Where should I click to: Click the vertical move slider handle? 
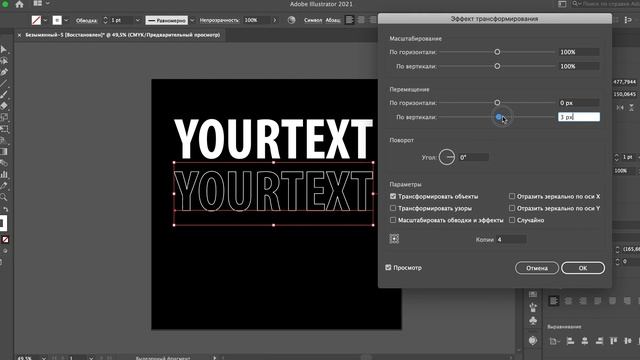498,117
